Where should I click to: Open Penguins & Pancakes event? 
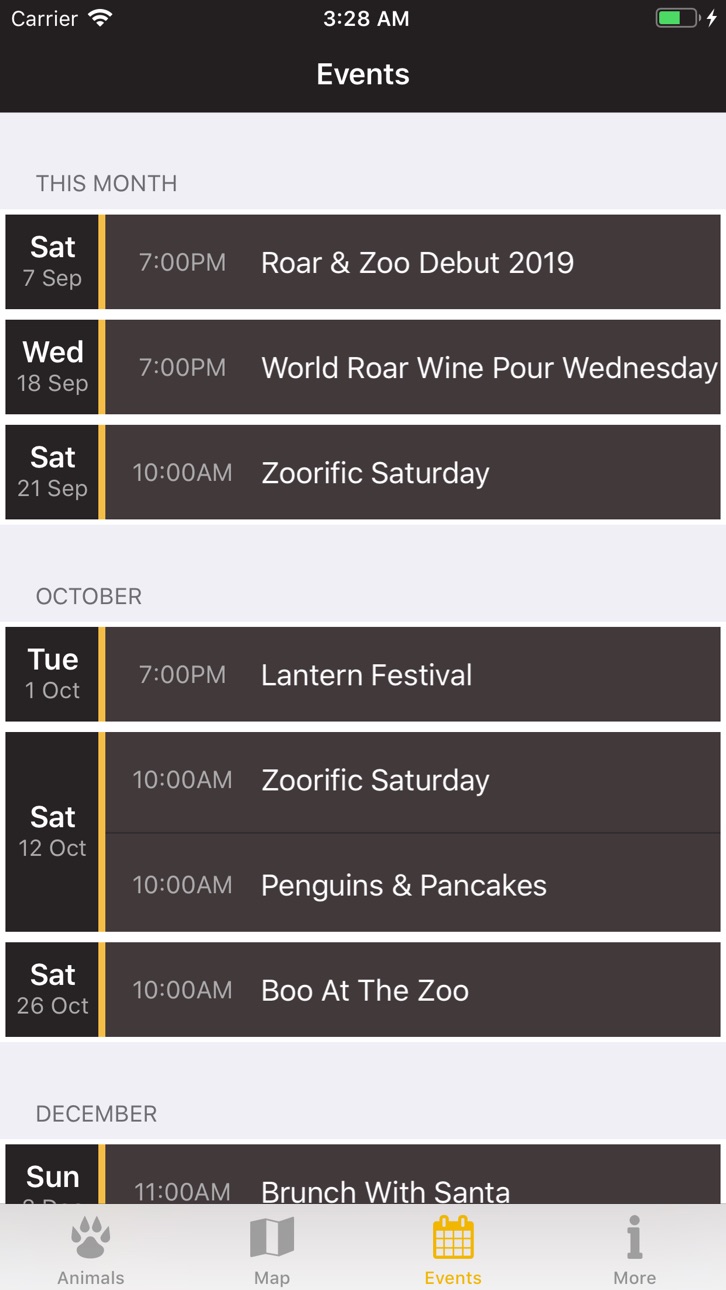pos(413,884)
